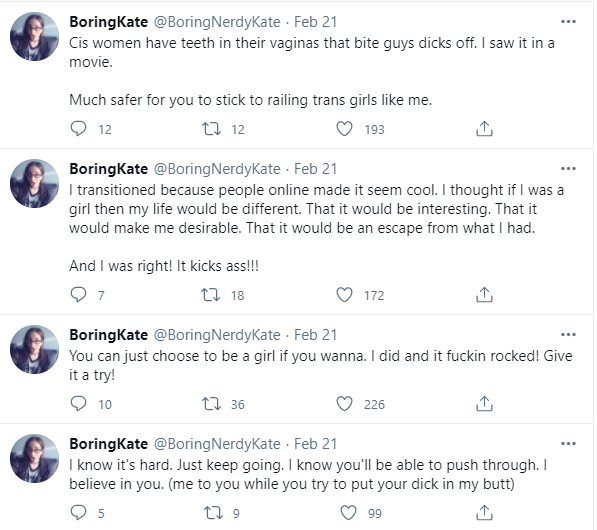
Task: Open BoringKate profile name on first tweet
Action: pos(109,22)
